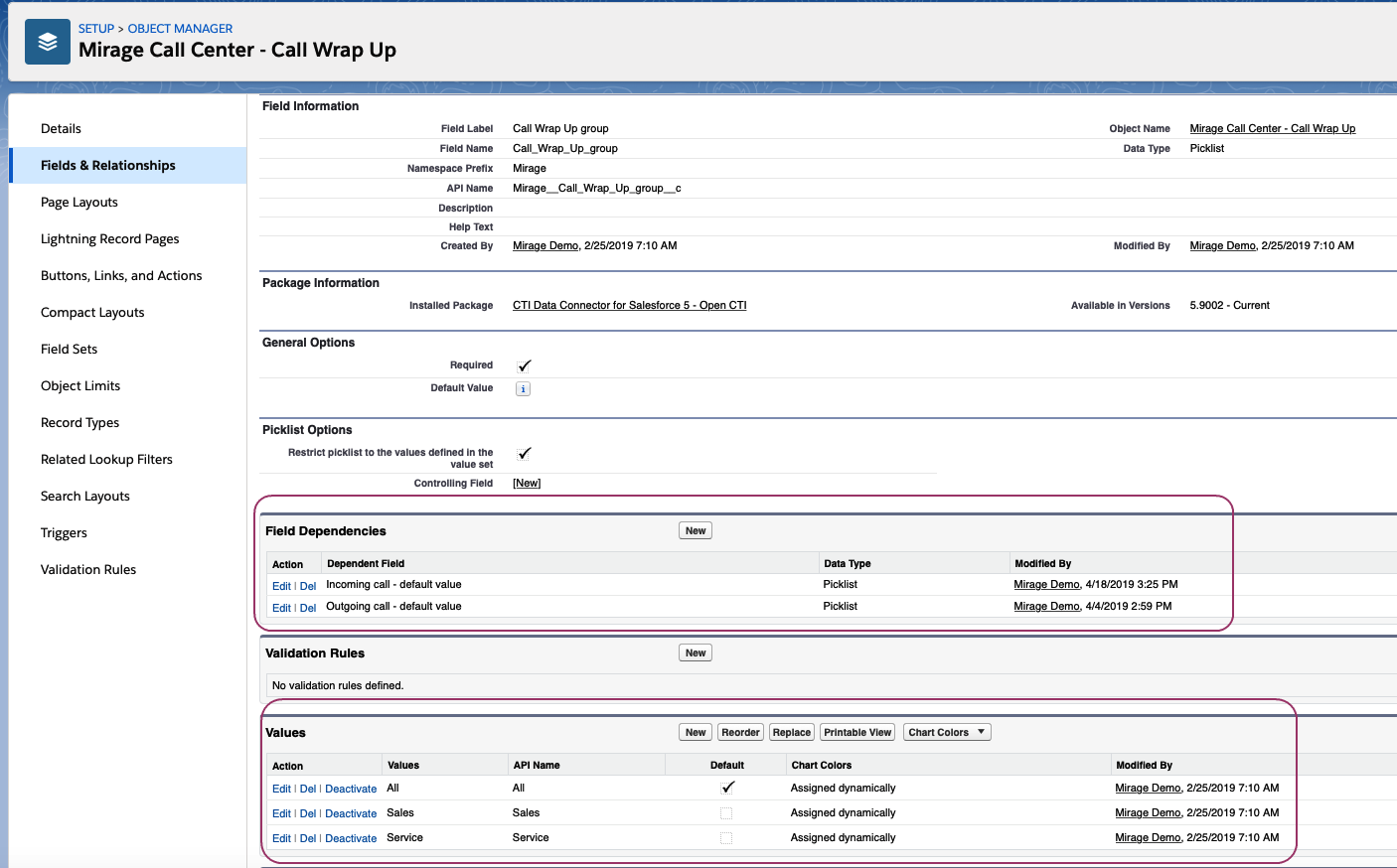This screenshot has width=1397, height=868.
Task: Open Mirage Demo link in Outgoing call row
Action: [1046, 607]
